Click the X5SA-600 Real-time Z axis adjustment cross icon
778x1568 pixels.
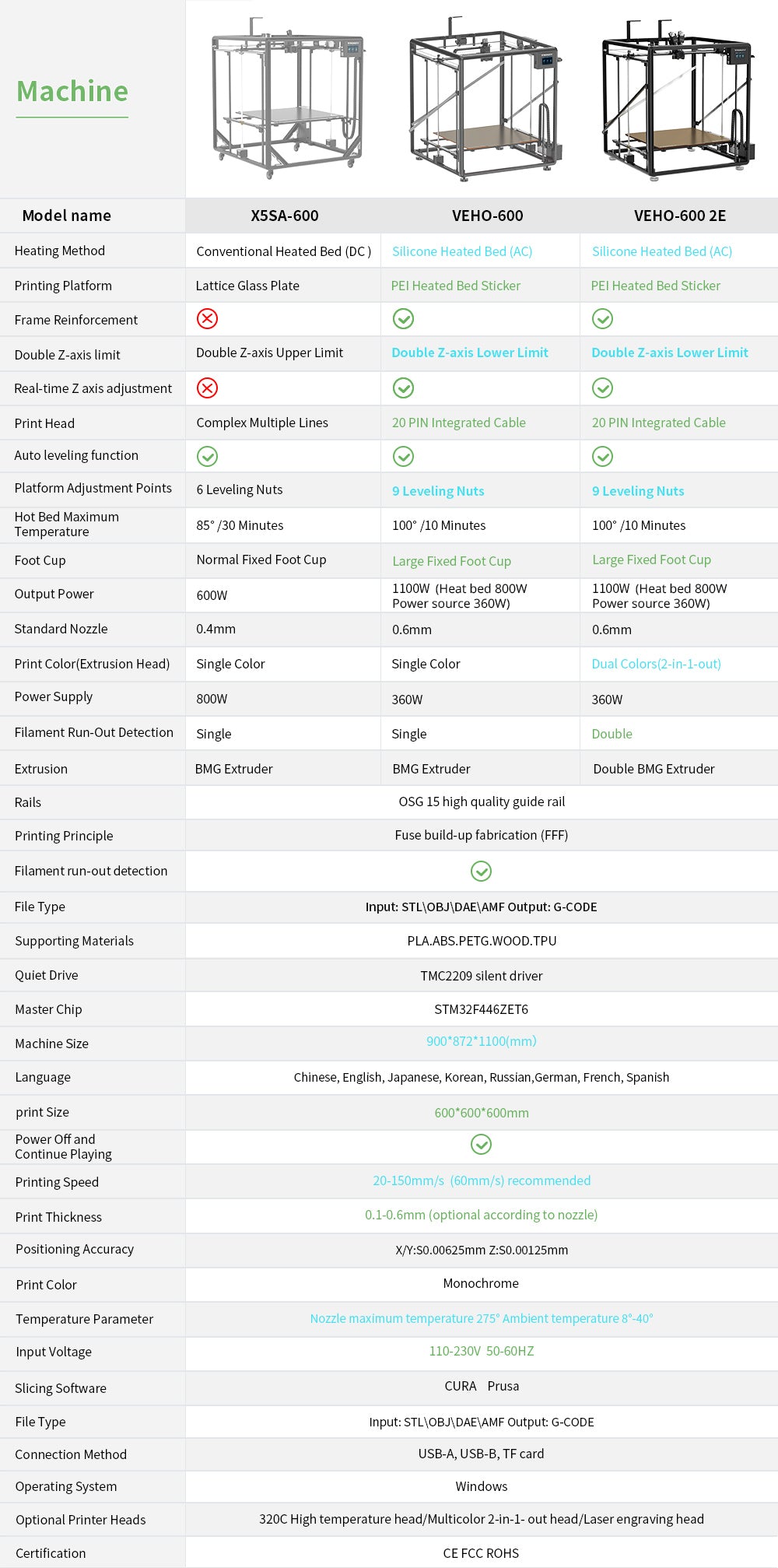pos(207,388)
